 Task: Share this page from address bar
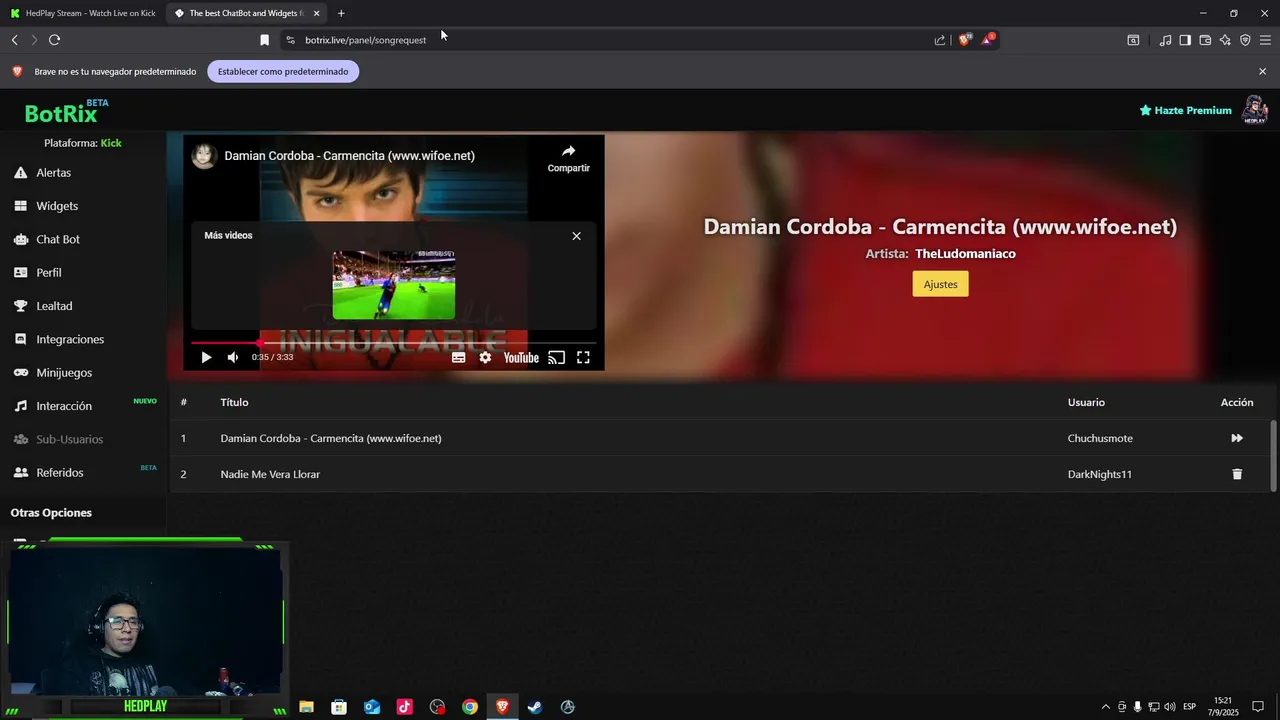click(x=940, y=40)
